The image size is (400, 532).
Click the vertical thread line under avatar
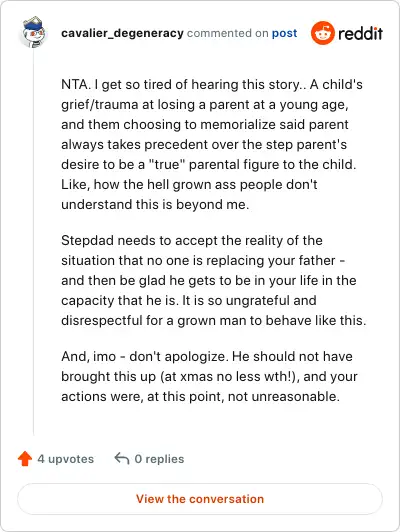pyautogui.click(x=33, y=243)
